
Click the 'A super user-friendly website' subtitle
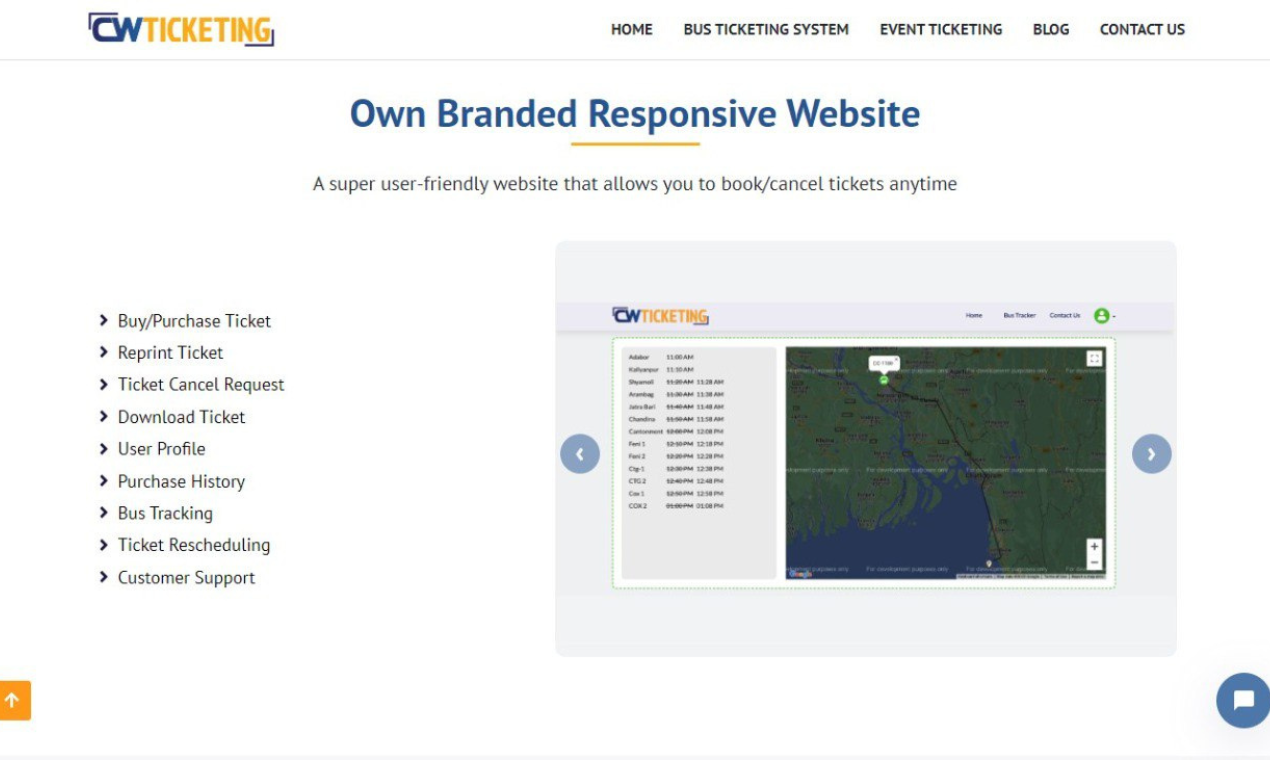pos(635,184)
